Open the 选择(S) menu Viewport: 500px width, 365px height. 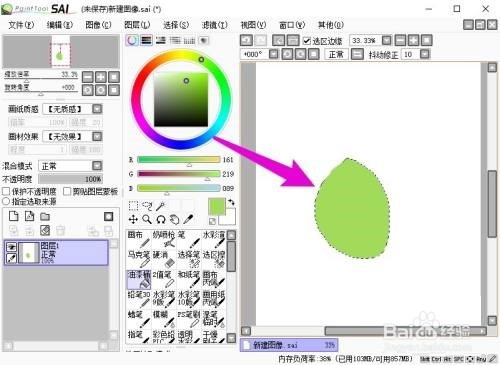pyautogui.click(x=176, y=25)
